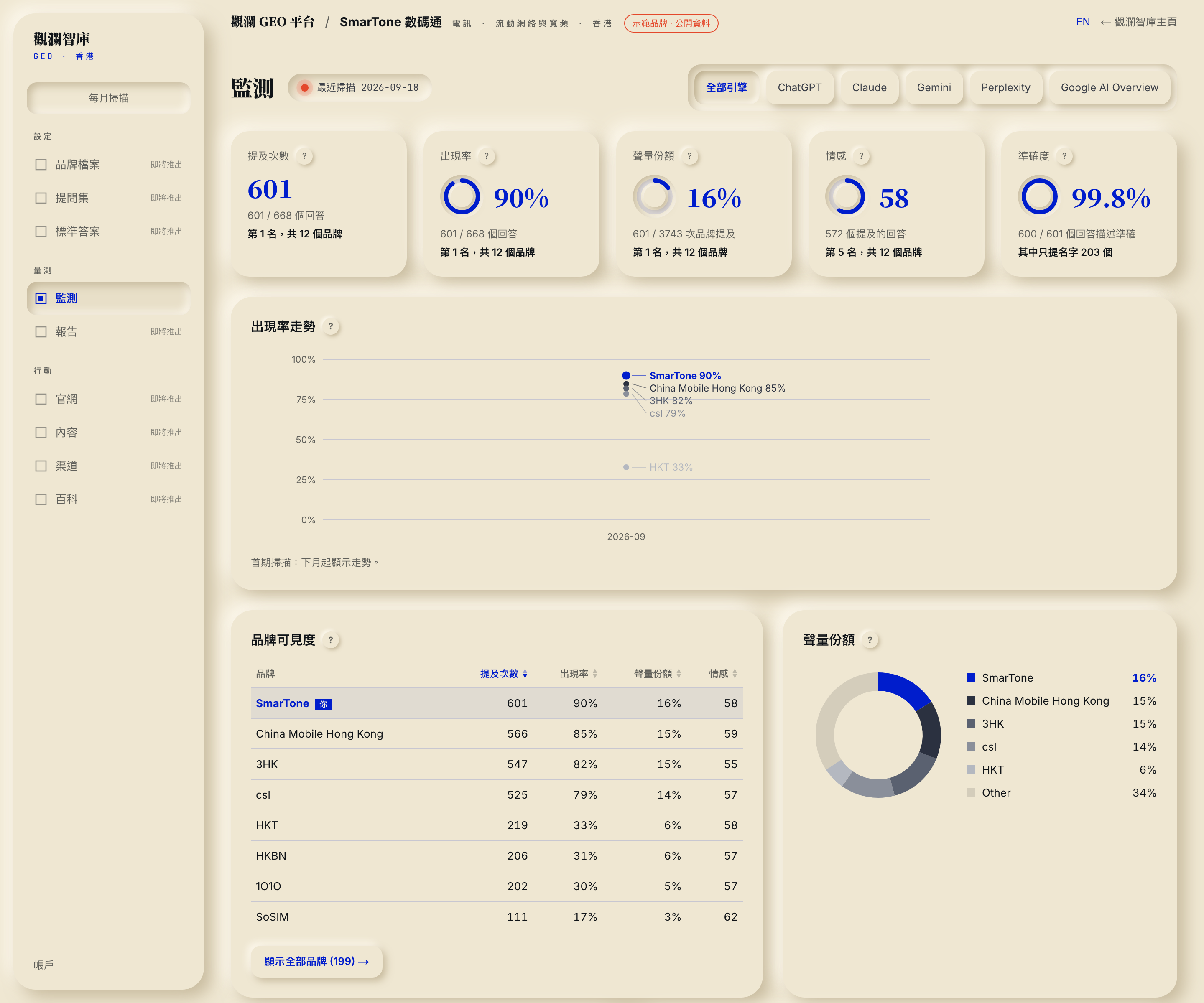The height and width of the screenshot is (1003, 1204).
Task: Click the 官網 sidebar icon
Action: [41, 399]
